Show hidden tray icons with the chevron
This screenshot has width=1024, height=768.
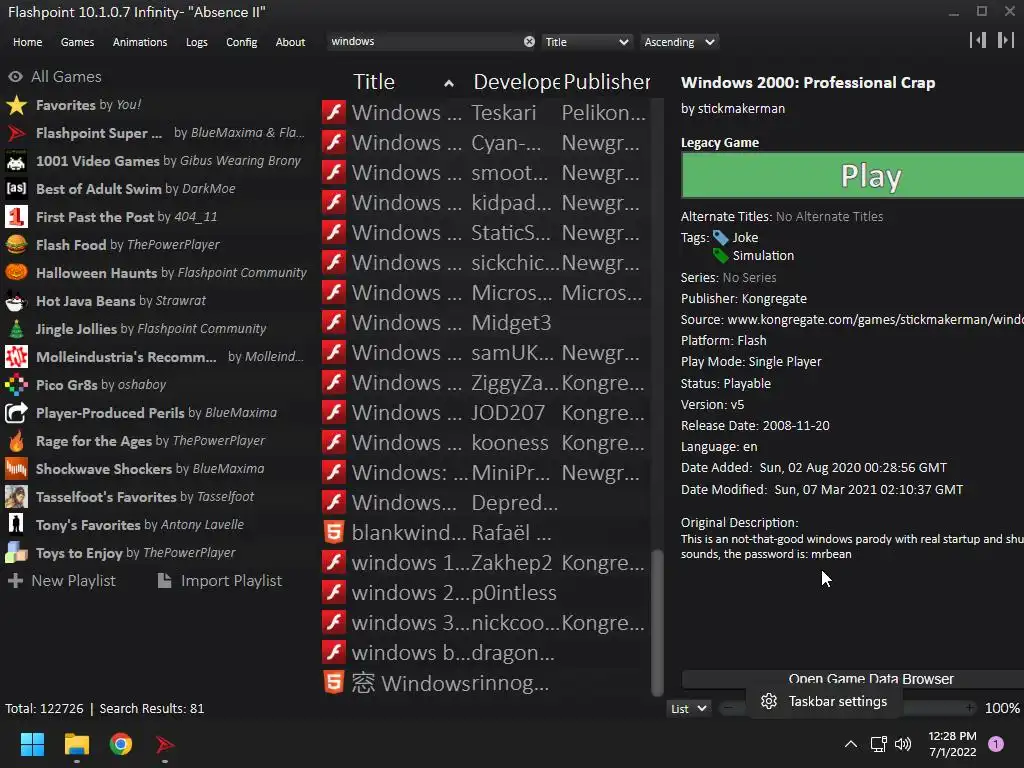pyautogui.click(x=851, y=744)
